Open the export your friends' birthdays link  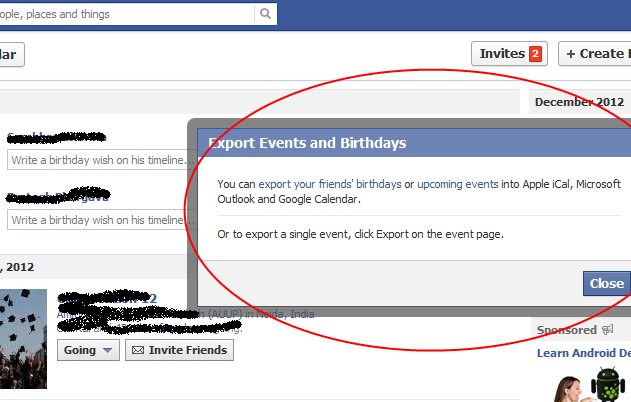click(x=329, y=184)
